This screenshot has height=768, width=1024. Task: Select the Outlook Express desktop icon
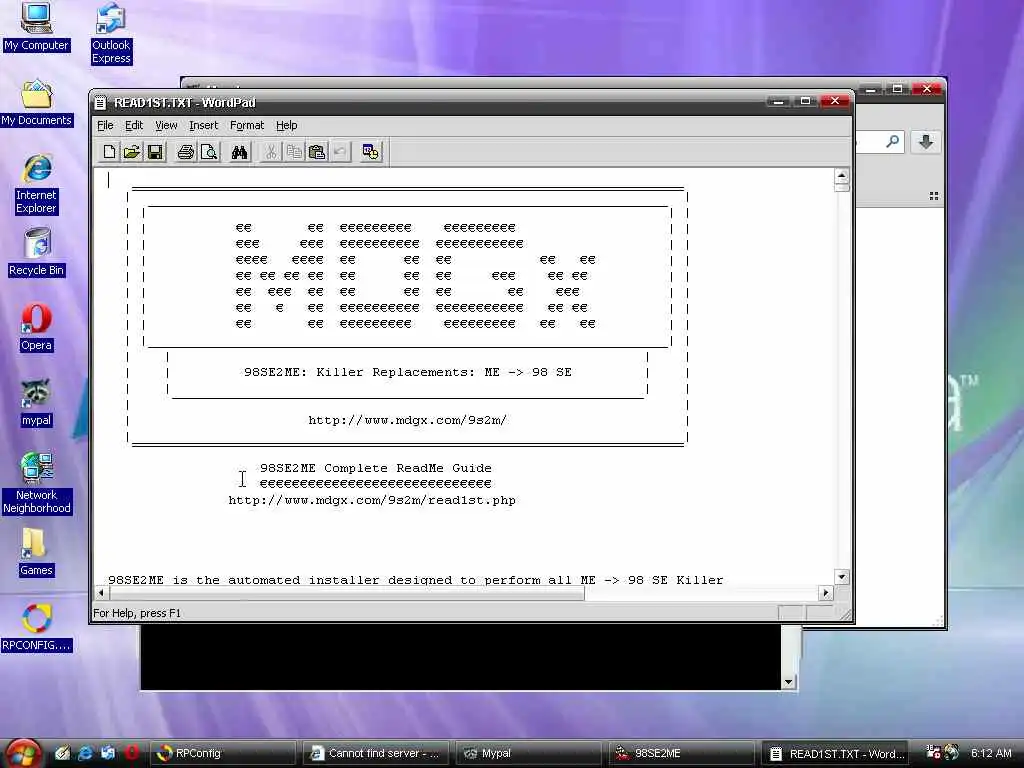point(111,34)
